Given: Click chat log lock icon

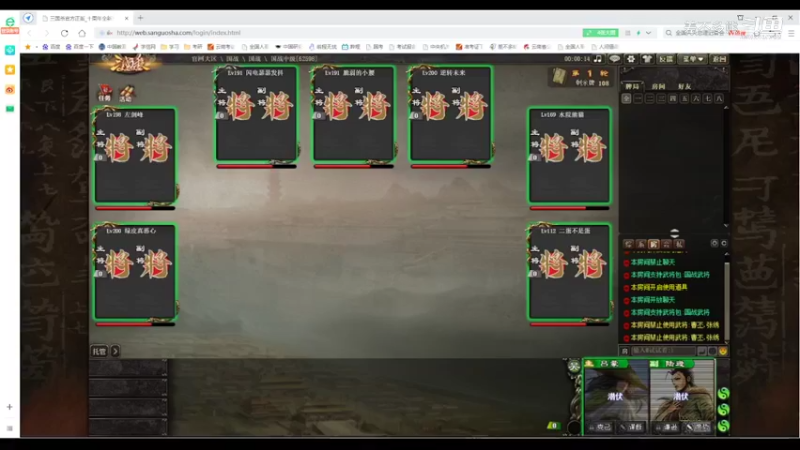Looking at the screenshot, I should point(714,243).
